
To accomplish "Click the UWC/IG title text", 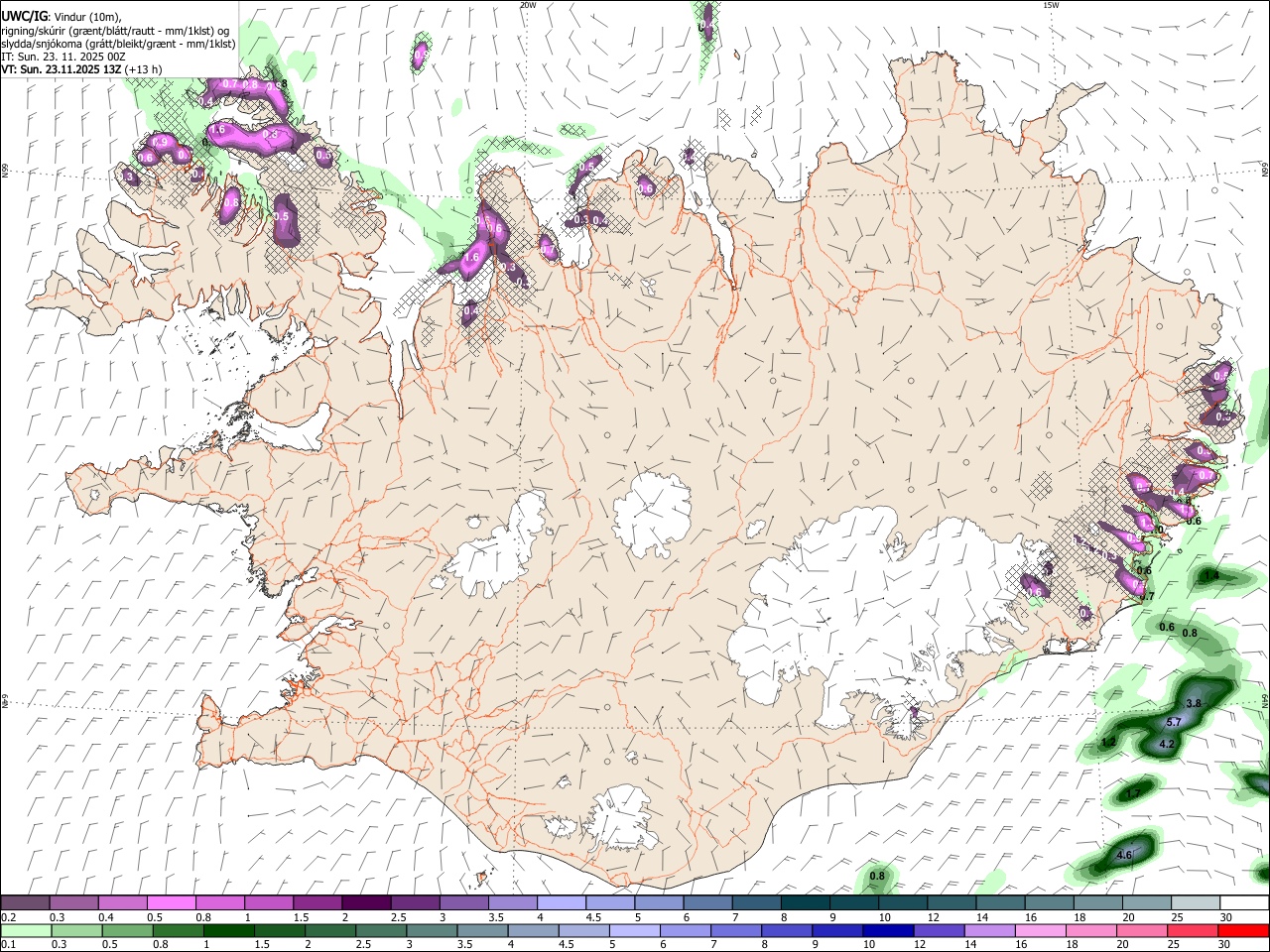I will tap(24, 16).
